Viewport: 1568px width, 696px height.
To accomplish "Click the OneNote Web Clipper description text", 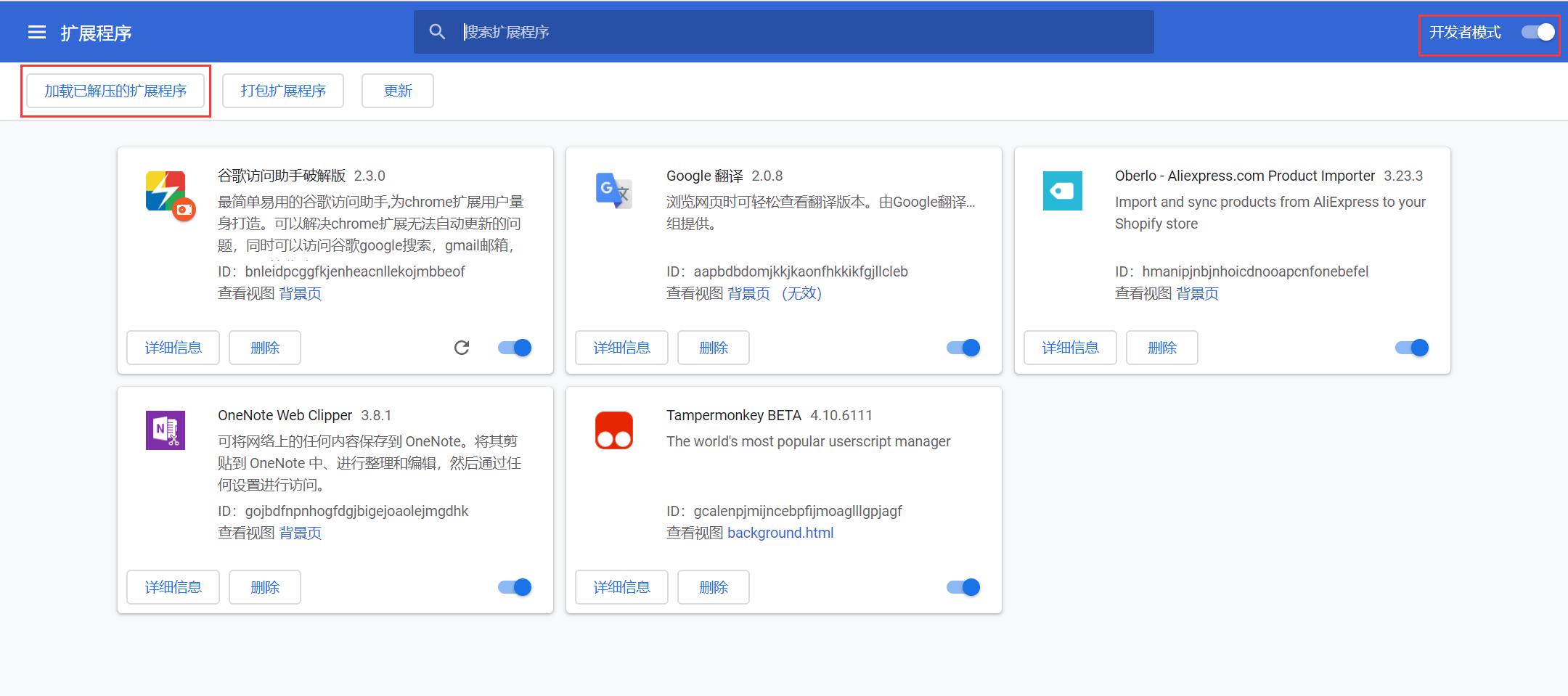I will (x=369, y=463).
